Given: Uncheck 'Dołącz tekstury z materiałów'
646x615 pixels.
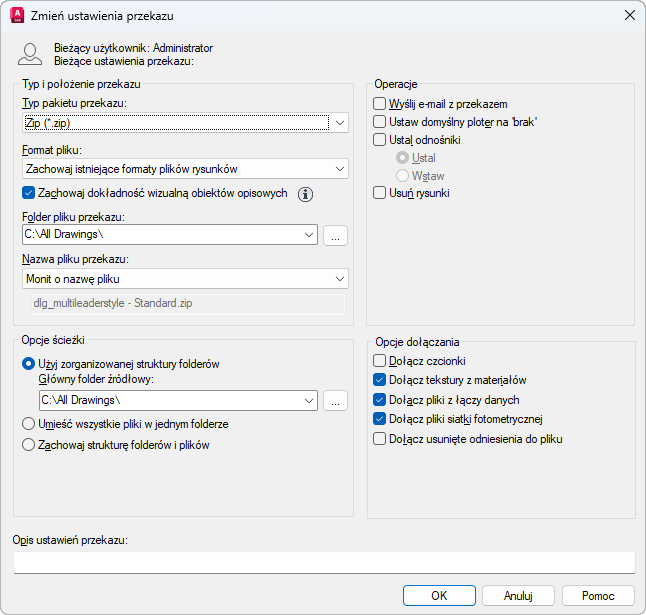Looking at the screenshot, I should click(379, 380).
